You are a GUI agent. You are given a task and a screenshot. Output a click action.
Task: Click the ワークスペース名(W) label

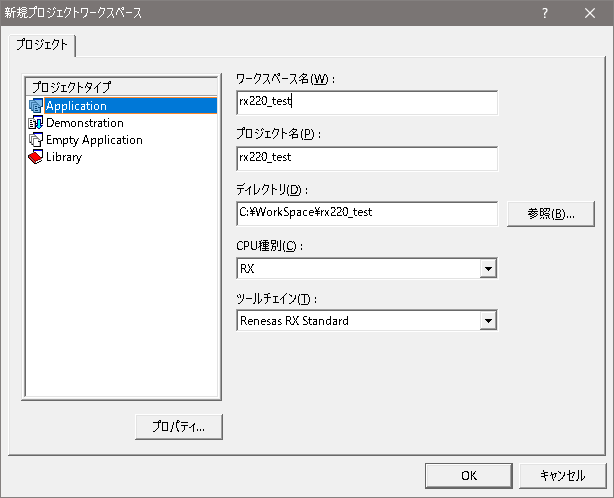285,79
